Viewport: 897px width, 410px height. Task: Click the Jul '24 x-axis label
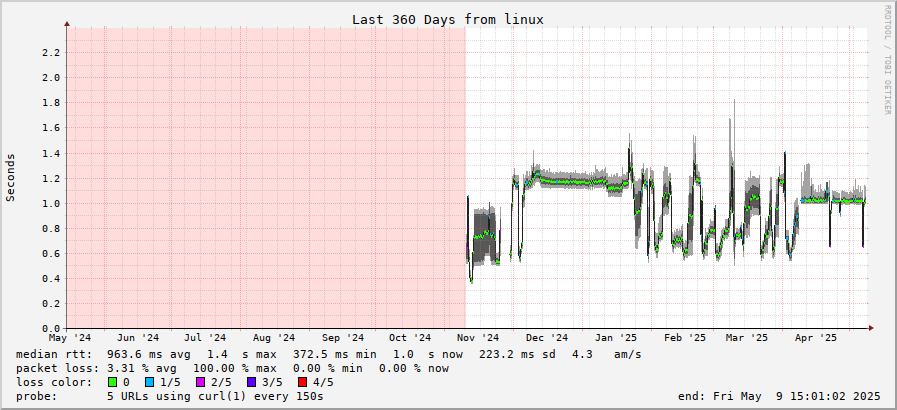coord(205,338)
